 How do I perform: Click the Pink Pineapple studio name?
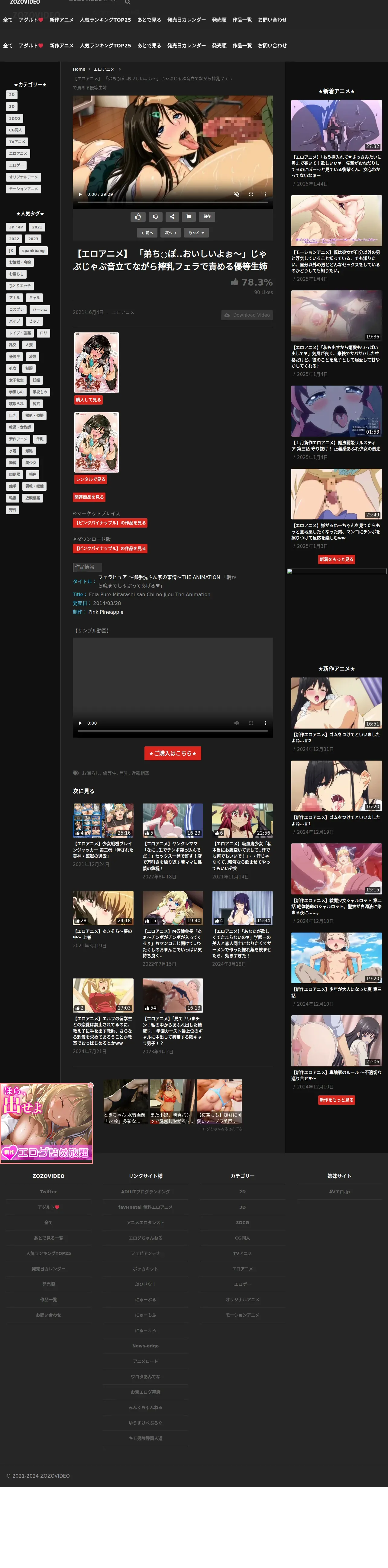[x=106, y=612]
